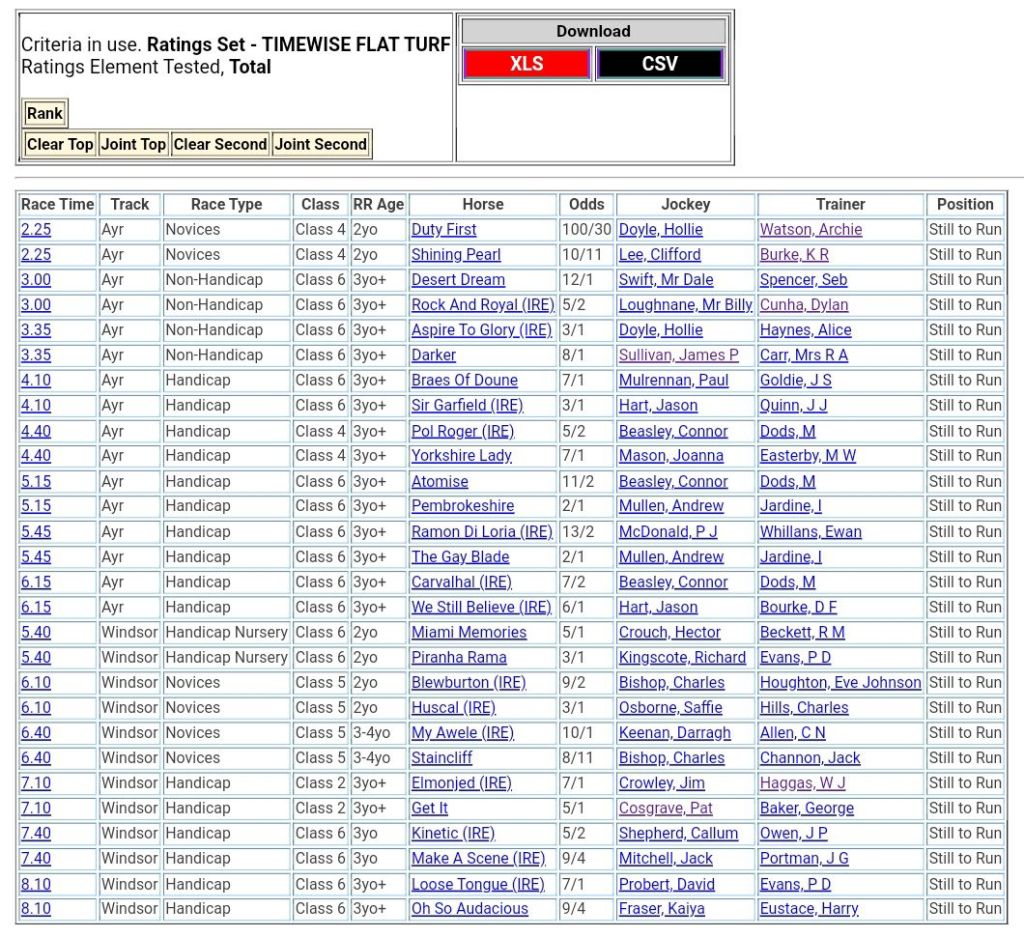The width and height of the screenshot is (1024, 937).
Task: View trainer Whillans, Ewan
Action: [x=810, y=532]
